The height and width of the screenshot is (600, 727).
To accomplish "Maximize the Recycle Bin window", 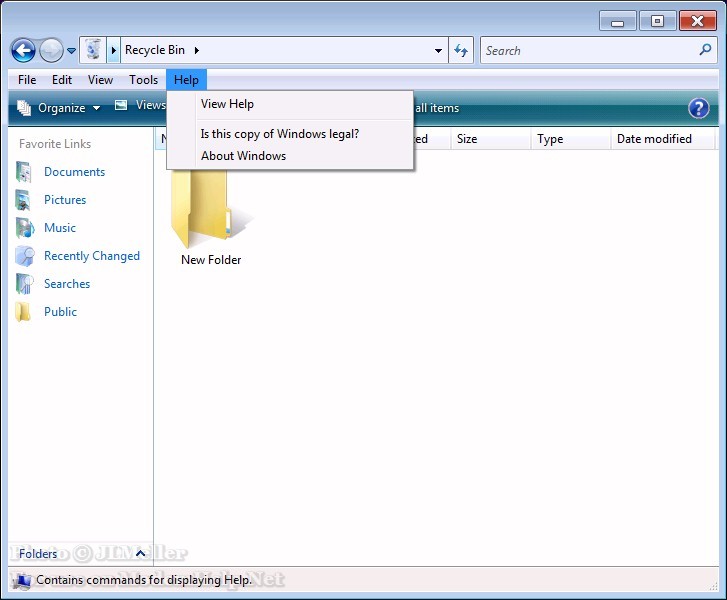I will click(x=657, y=21).
